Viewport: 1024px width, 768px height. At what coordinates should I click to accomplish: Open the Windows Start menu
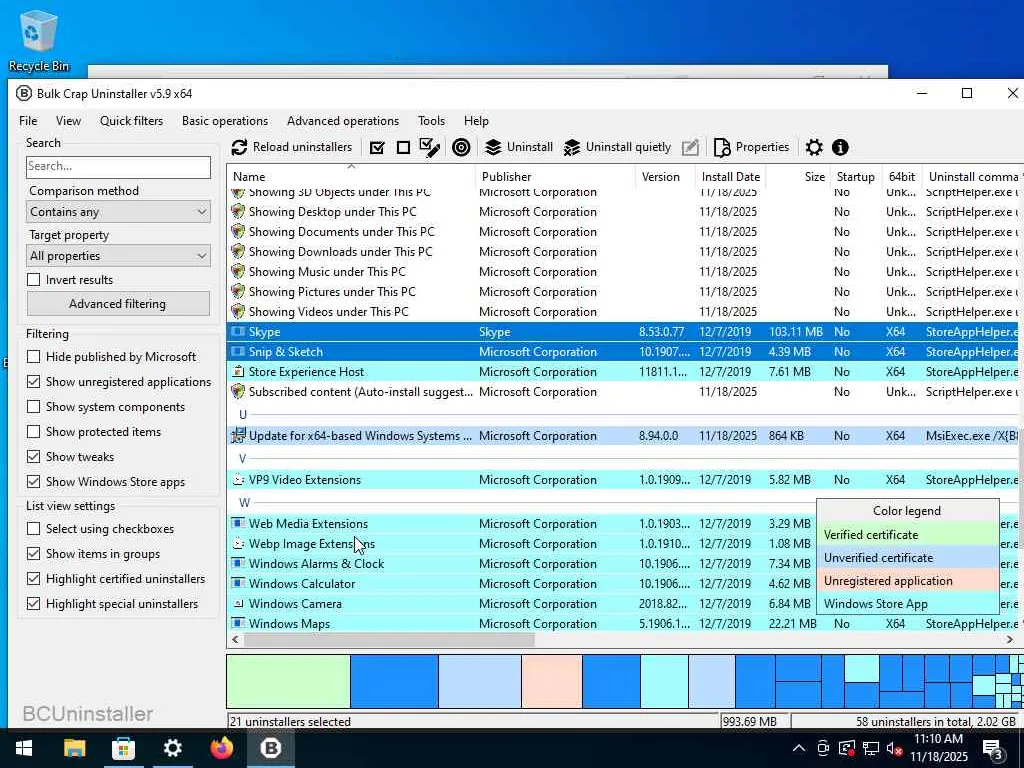[24, 748]
